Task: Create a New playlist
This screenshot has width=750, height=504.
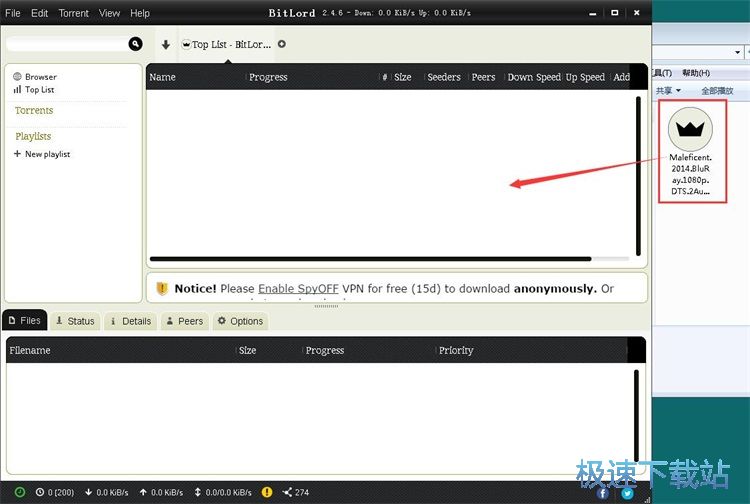Action: 42,154
